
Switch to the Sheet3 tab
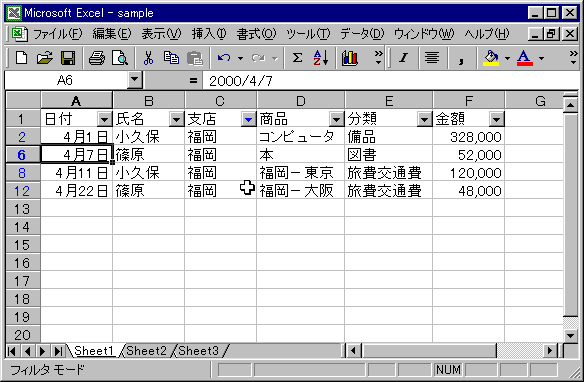click(199, 351)
